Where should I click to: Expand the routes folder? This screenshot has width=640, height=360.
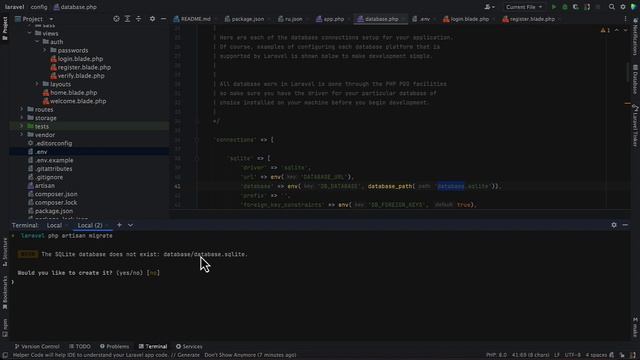(22, 109)
